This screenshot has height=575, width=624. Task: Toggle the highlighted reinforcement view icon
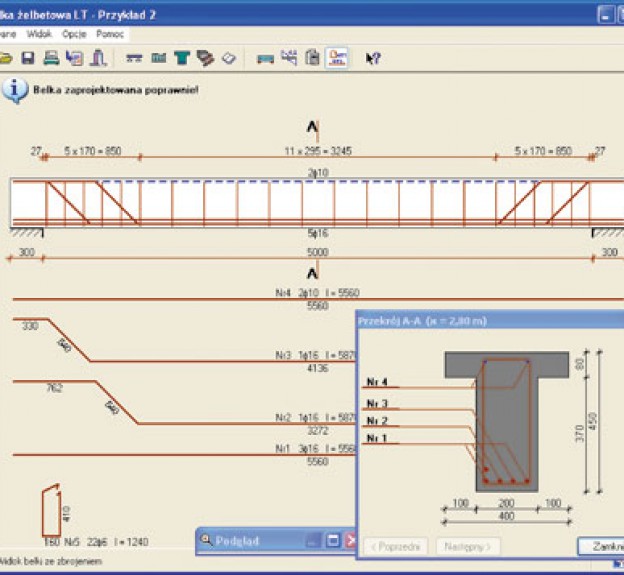click(337, 58)
